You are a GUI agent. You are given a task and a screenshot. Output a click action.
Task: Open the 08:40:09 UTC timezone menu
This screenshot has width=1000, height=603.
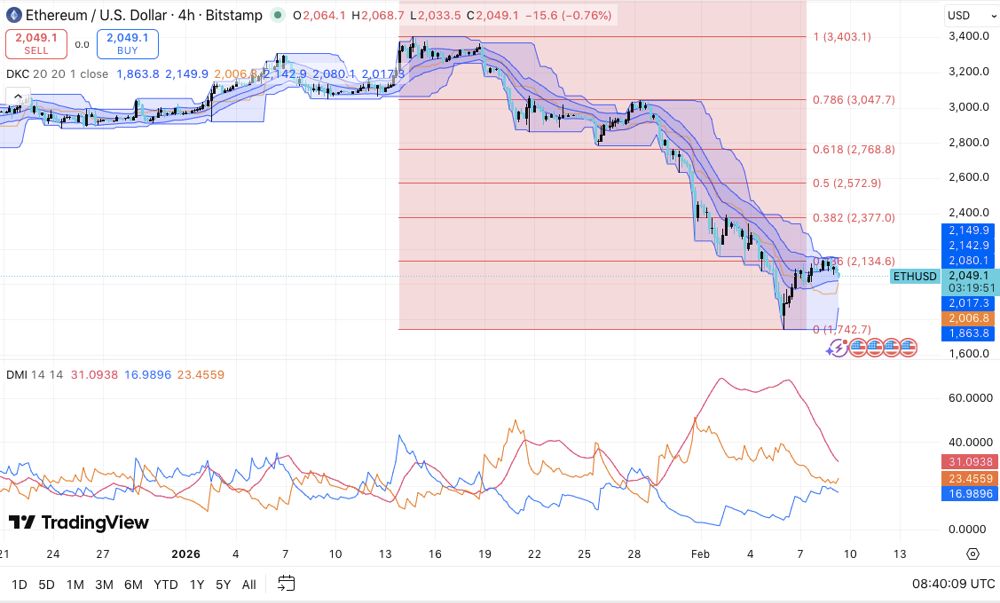[x=953, y=583]
